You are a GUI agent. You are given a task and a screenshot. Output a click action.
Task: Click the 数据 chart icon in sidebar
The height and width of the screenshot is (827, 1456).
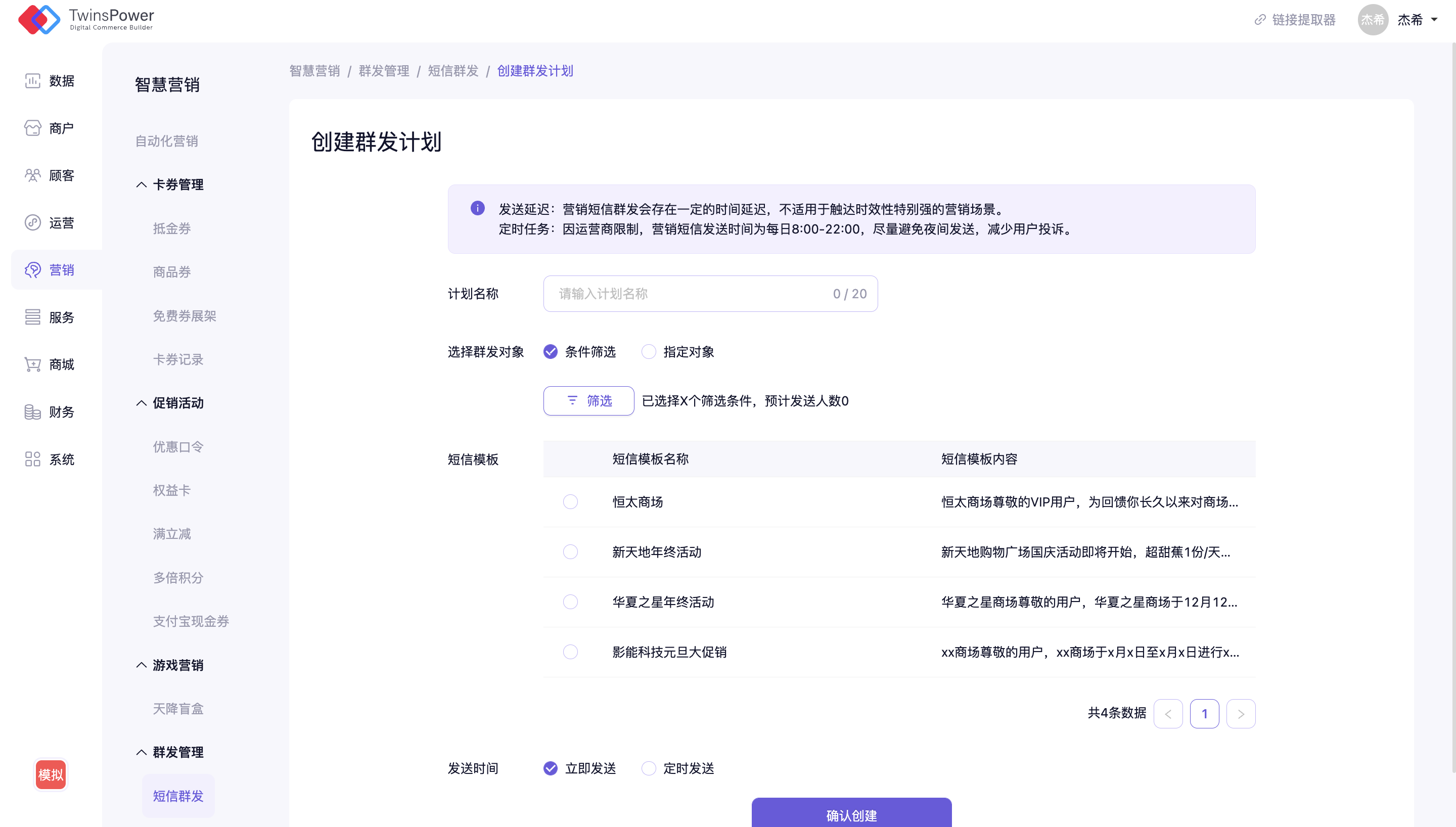click(32, 81)
